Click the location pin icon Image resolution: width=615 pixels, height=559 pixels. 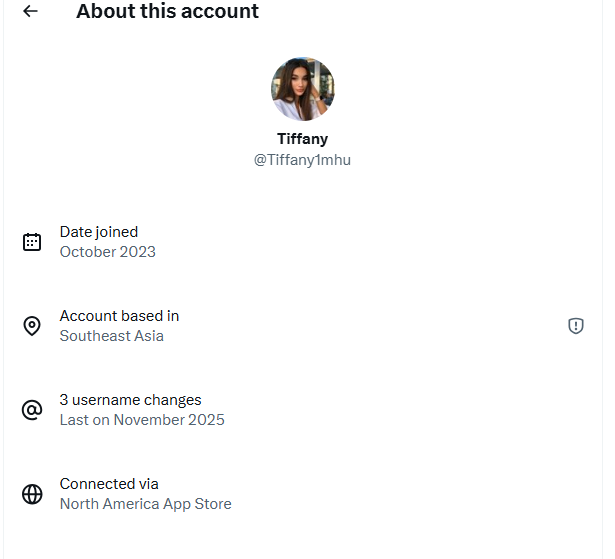tap(32, 326)
